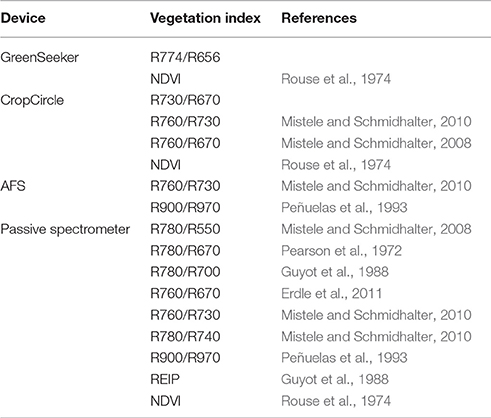This screenshot has width=491, height=418.
Task: Click the Passive spectrometer device cell
Action: point(65,229)
